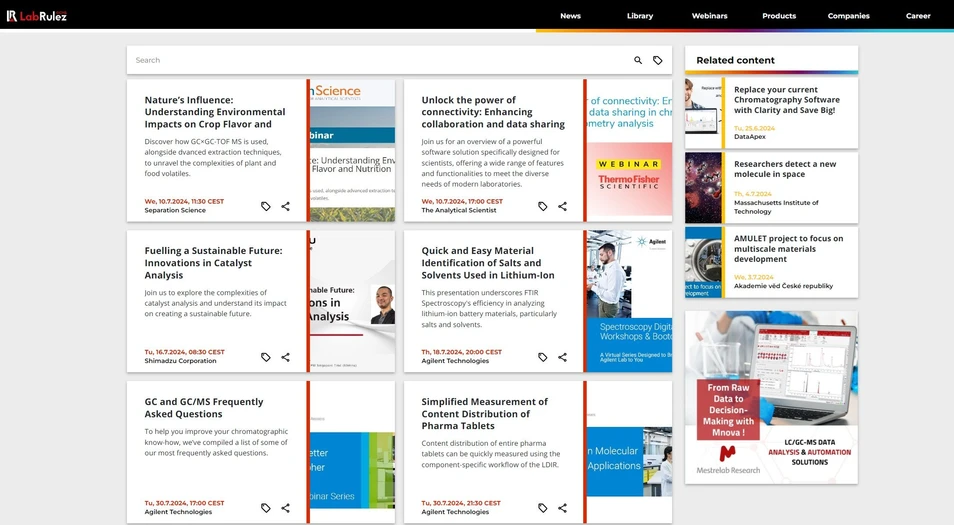
Task: Click date We, 10.7.2024, 11:30 CEST
Action: (184, 201)
